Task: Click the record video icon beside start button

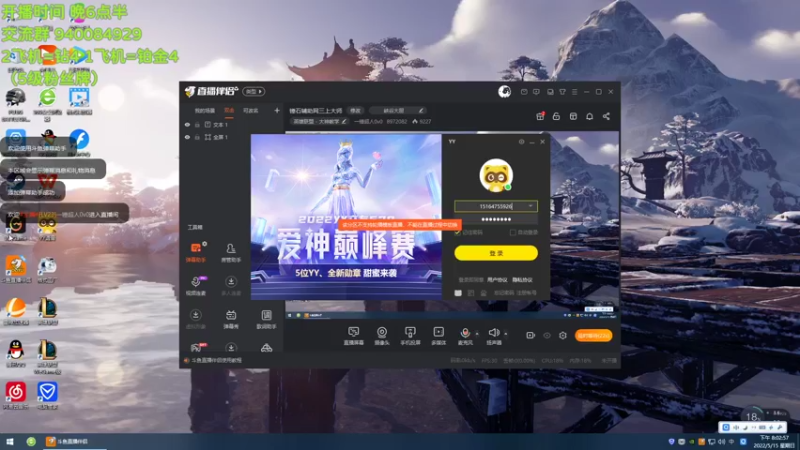Action: pos(530,335)
